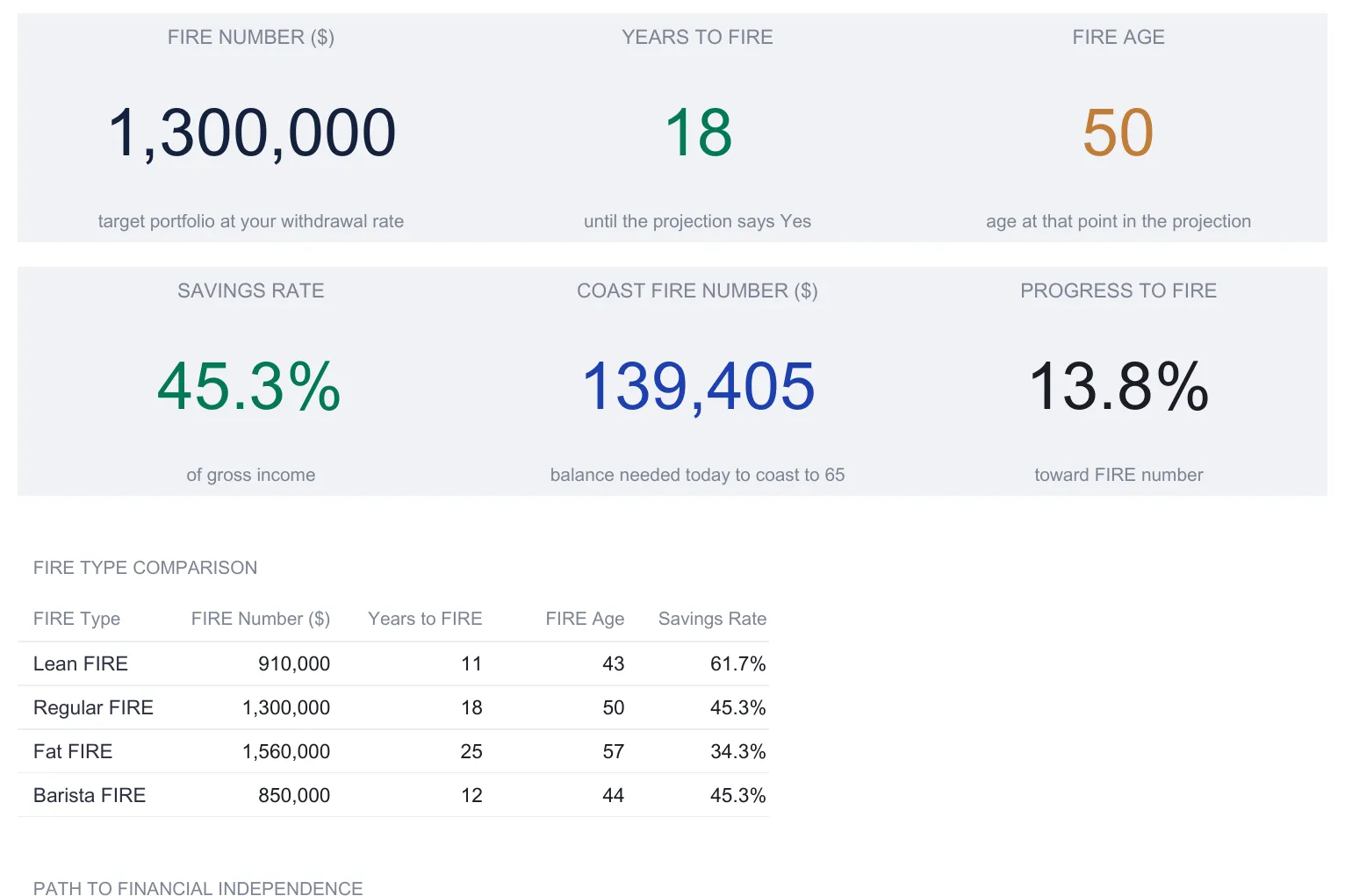Click 'until the projection says Yes' caption
Viewport: 1345px width, 896px height.
tap(698, 221)
